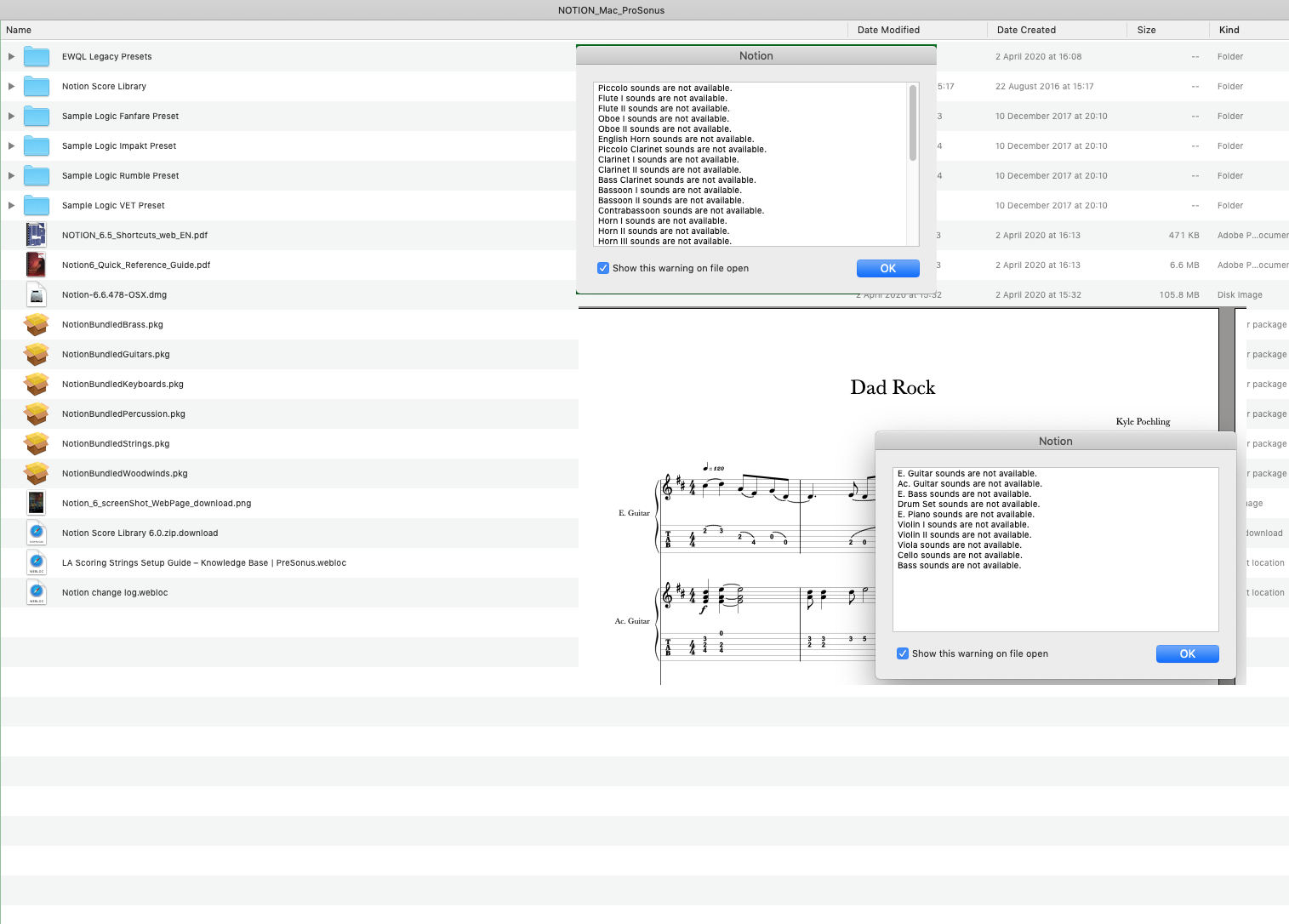Click the NotionBundledWoodwinds.pkg package icon

[x=36, y=474]
